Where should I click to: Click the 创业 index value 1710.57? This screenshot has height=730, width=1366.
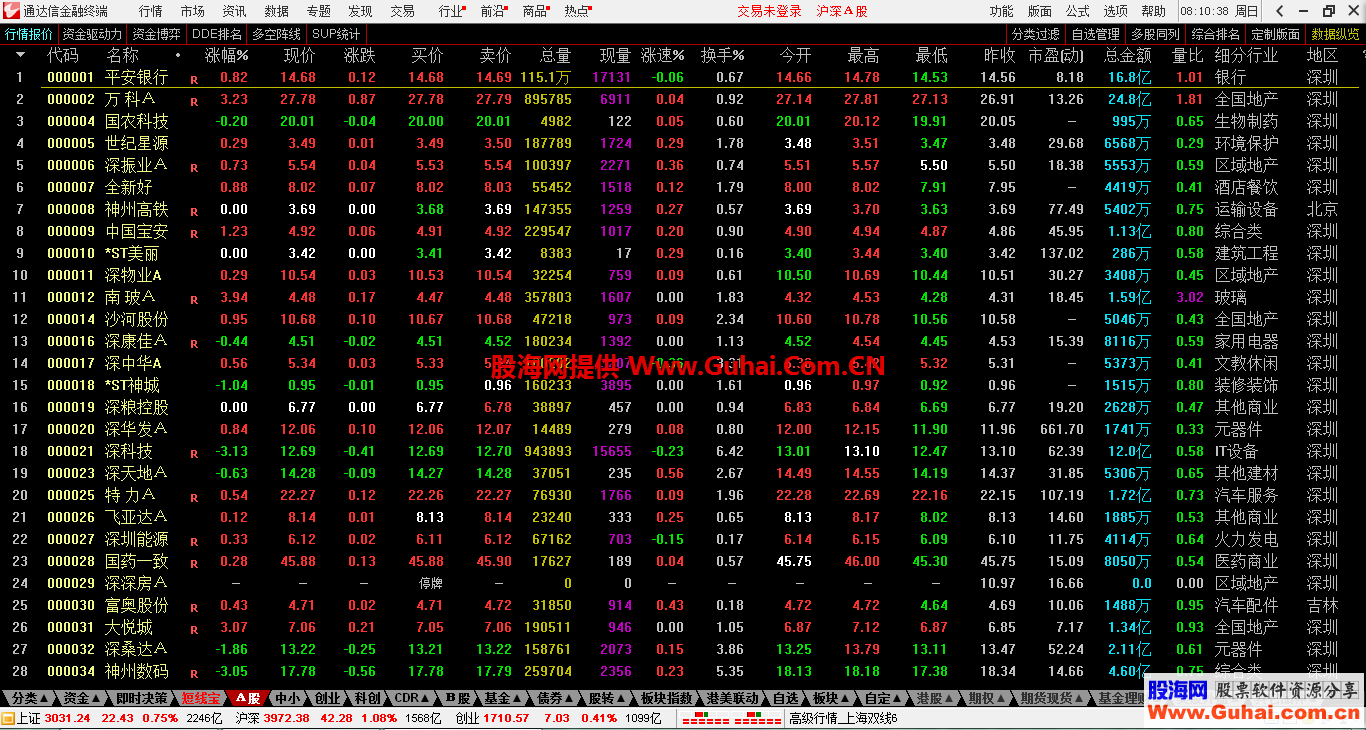508,718
